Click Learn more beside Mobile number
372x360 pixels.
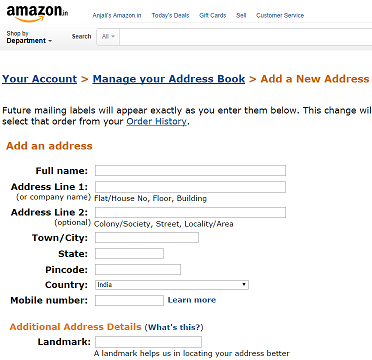192,300
